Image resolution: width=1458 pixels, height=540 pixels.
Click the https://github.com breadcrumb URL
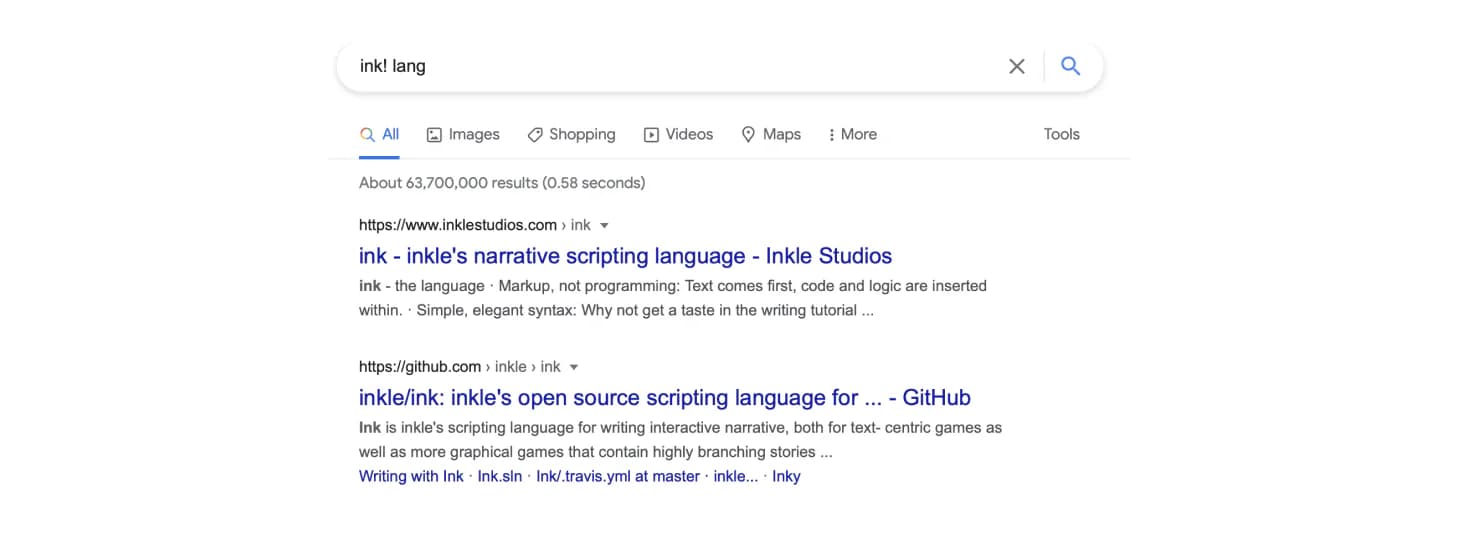tap(420, 366)
